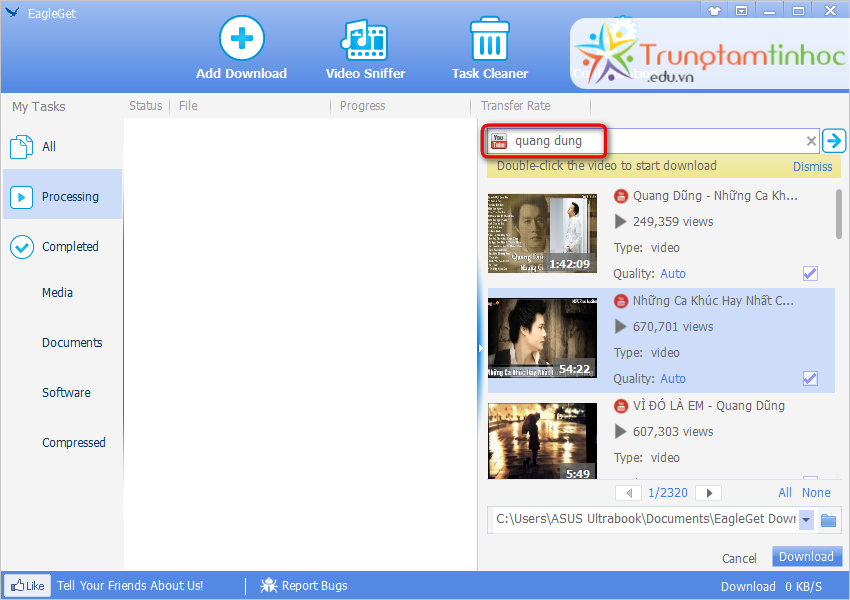
Task: Play preview of the 670,701 views video
Action: tap(620, 327)
